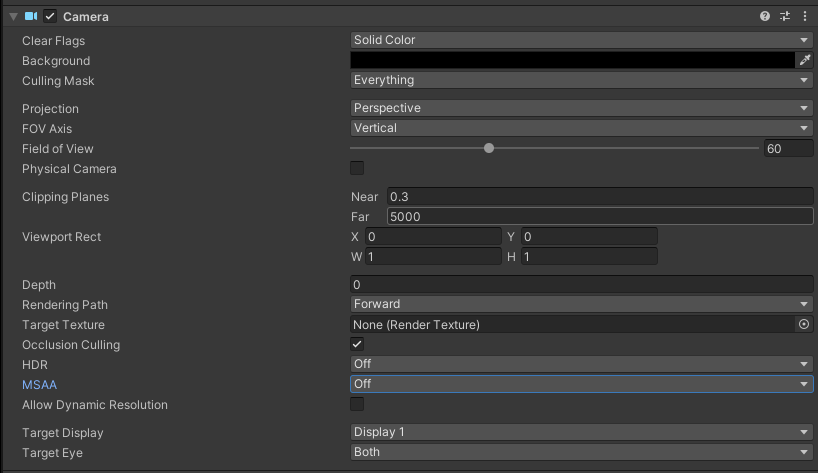
Task: Open Clear Flags dropdown showing Solid Color
Action: (x=582, y=40)
